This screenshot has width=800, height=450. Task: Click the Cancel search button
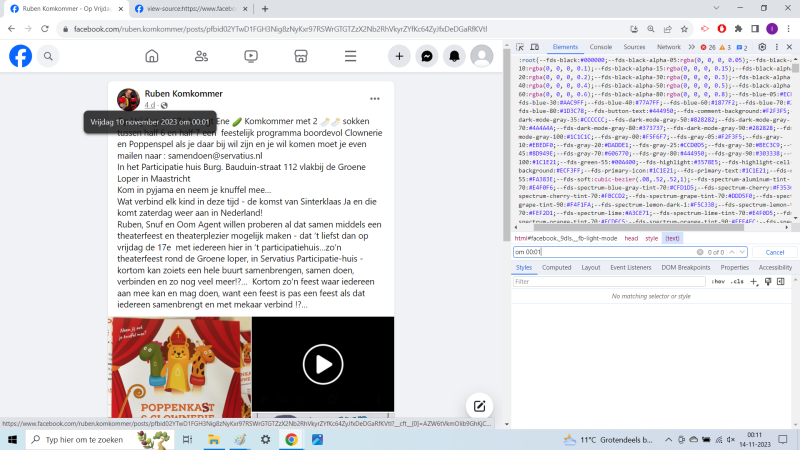pos(774,252)
